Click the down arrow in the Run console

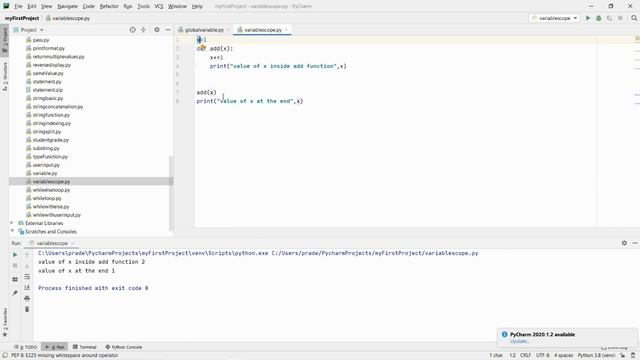(27, 265)
